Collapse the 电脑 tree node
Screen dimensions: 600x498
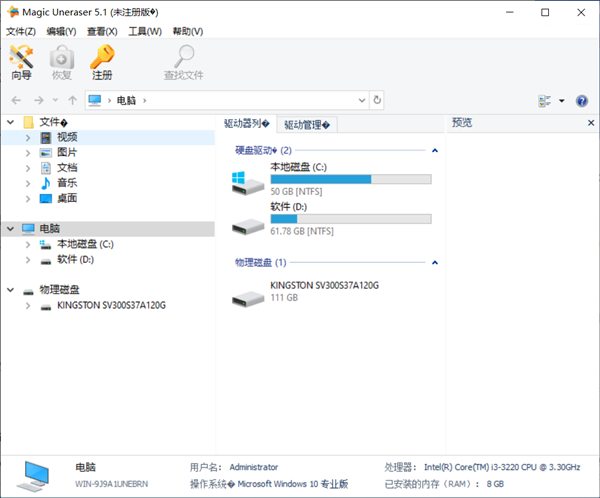(9, 229)
